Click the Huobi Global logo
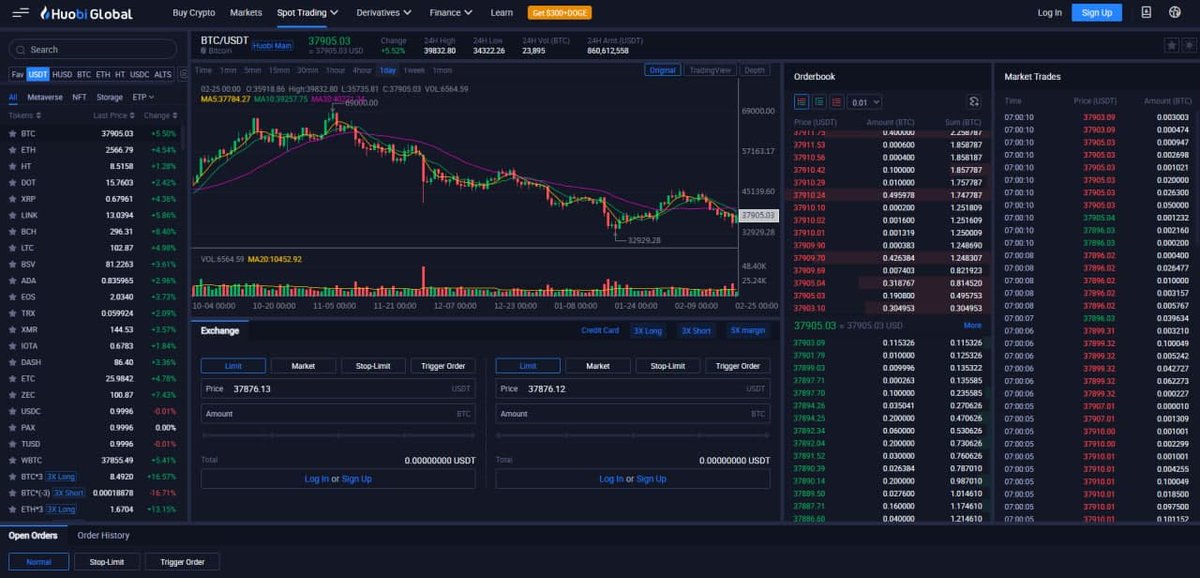The height and width of the screenshot is (578, 1200). (89, 13)
